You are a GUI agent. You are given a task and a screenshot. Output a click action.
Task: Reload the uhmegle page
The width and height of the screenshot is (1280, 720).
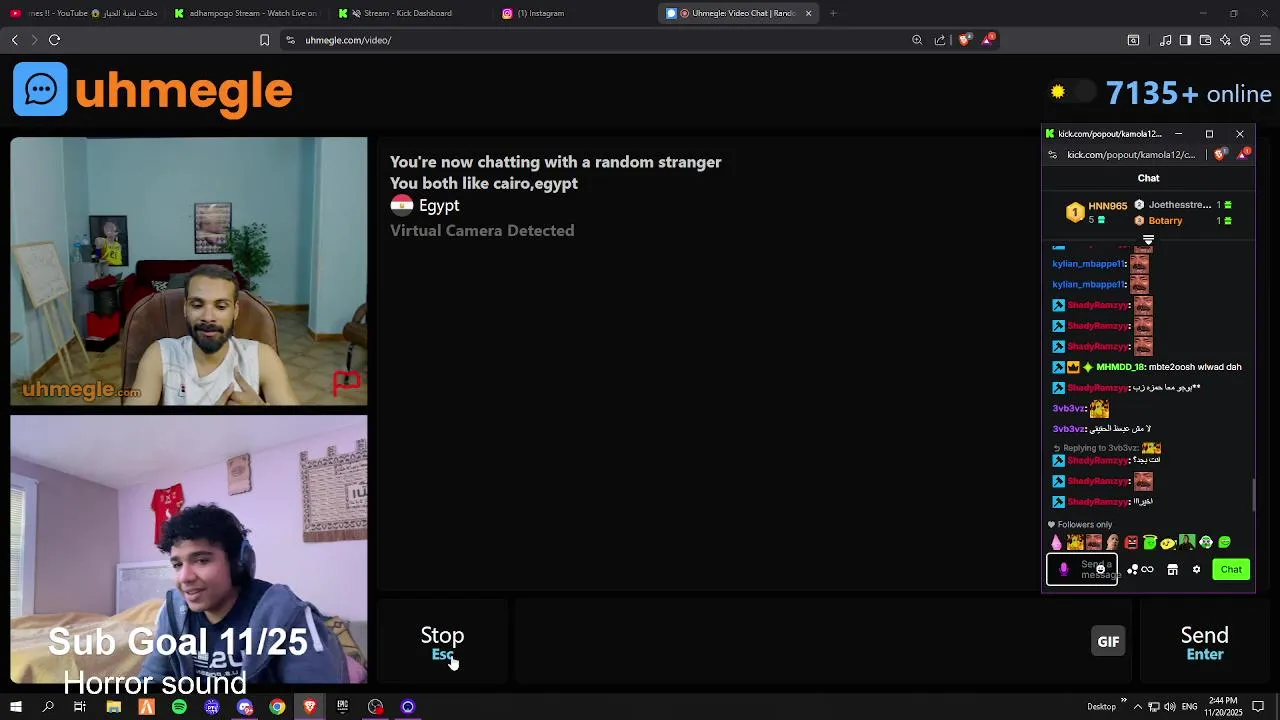click(54, 40)
